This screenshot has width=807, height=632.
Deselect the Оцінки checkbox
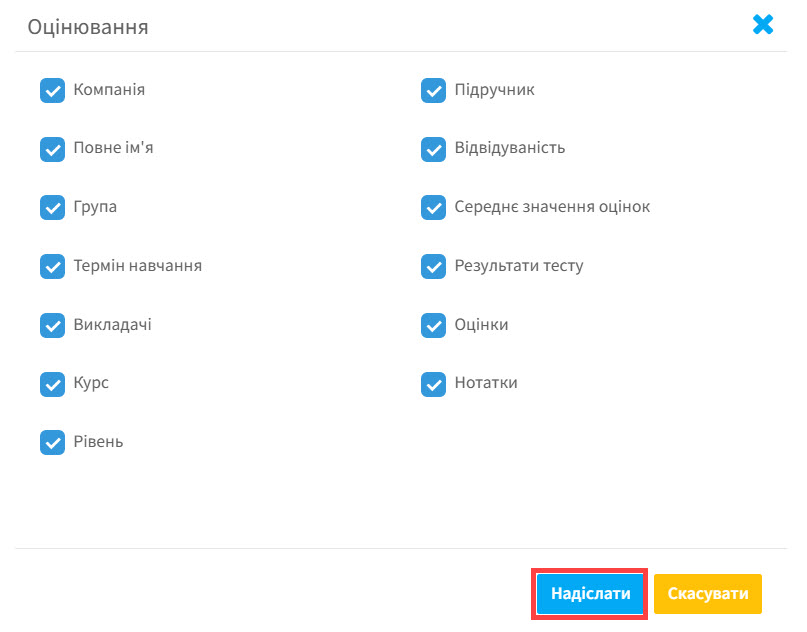(x=433, y=326)
